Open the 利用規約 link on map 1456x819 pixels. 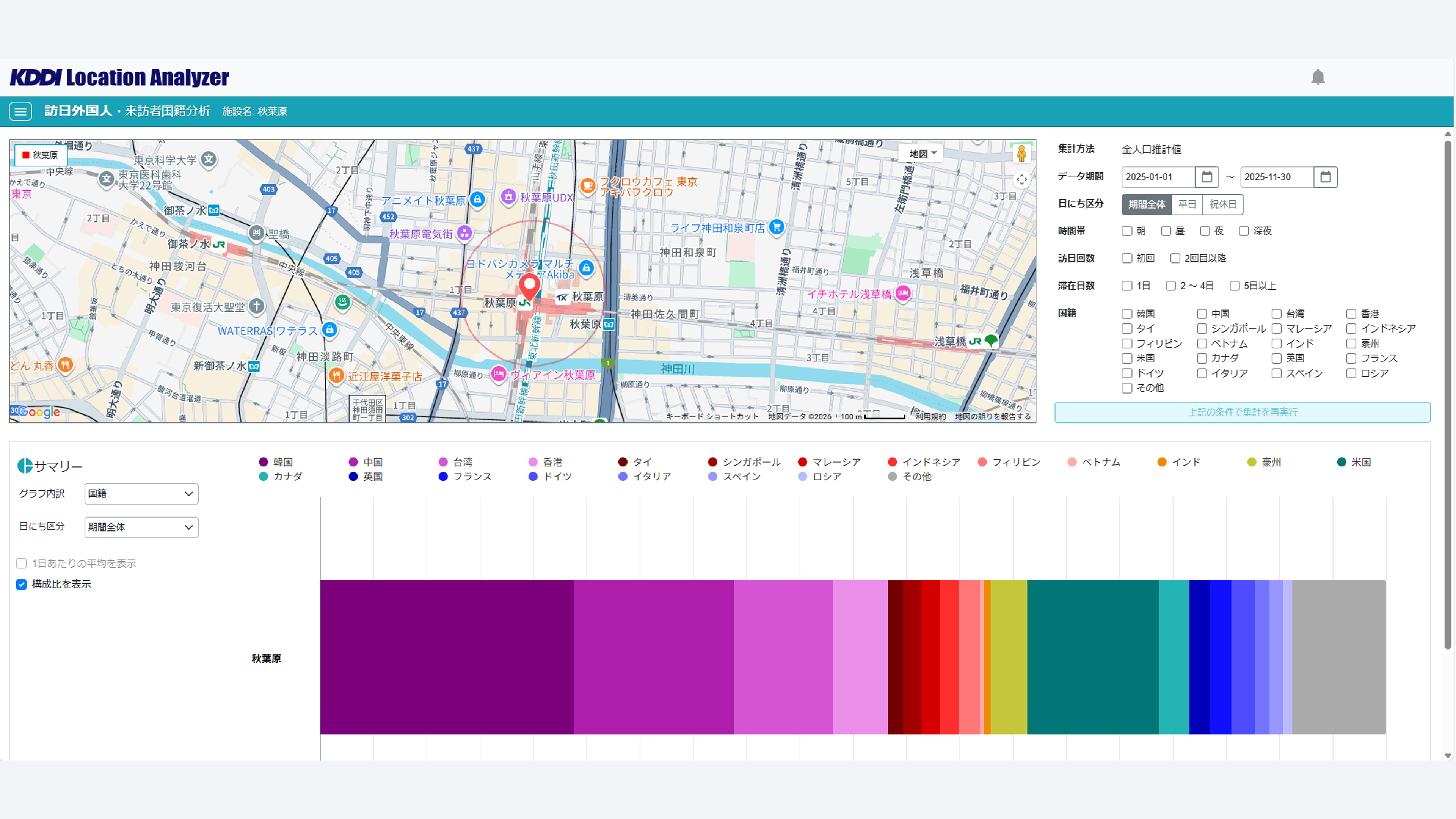[x=930, y=417]
